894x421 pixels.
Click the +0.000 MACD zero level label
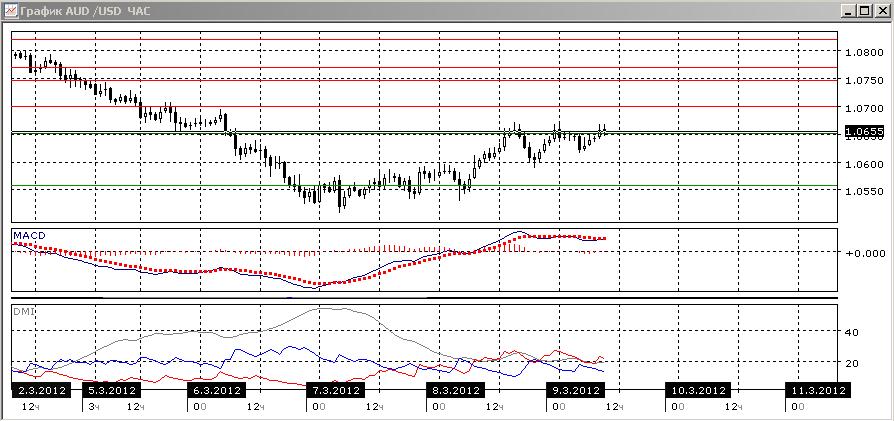coord(863,253)
